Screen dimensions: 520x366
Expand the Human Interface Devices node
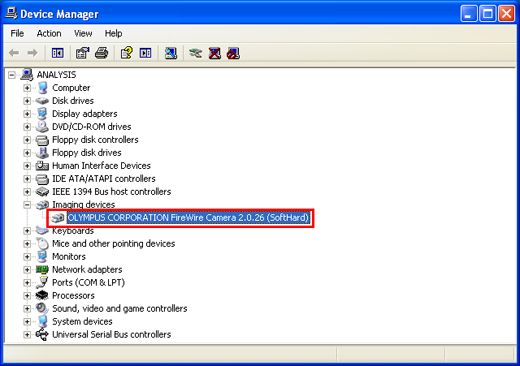tap(27, 166)
